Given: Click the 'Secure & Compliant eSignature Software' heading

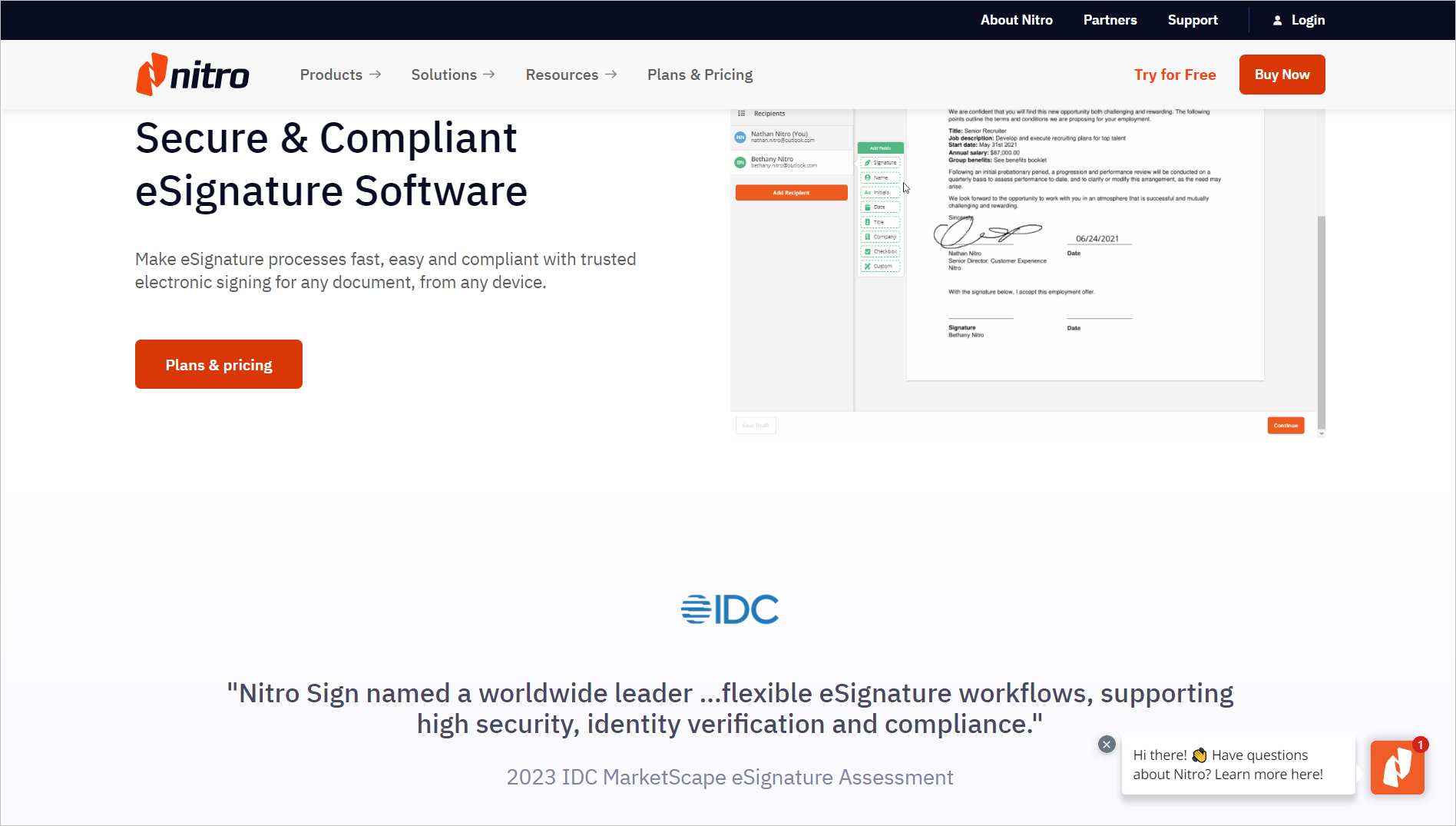Looking at the screenshot, I should click(331, 164).
